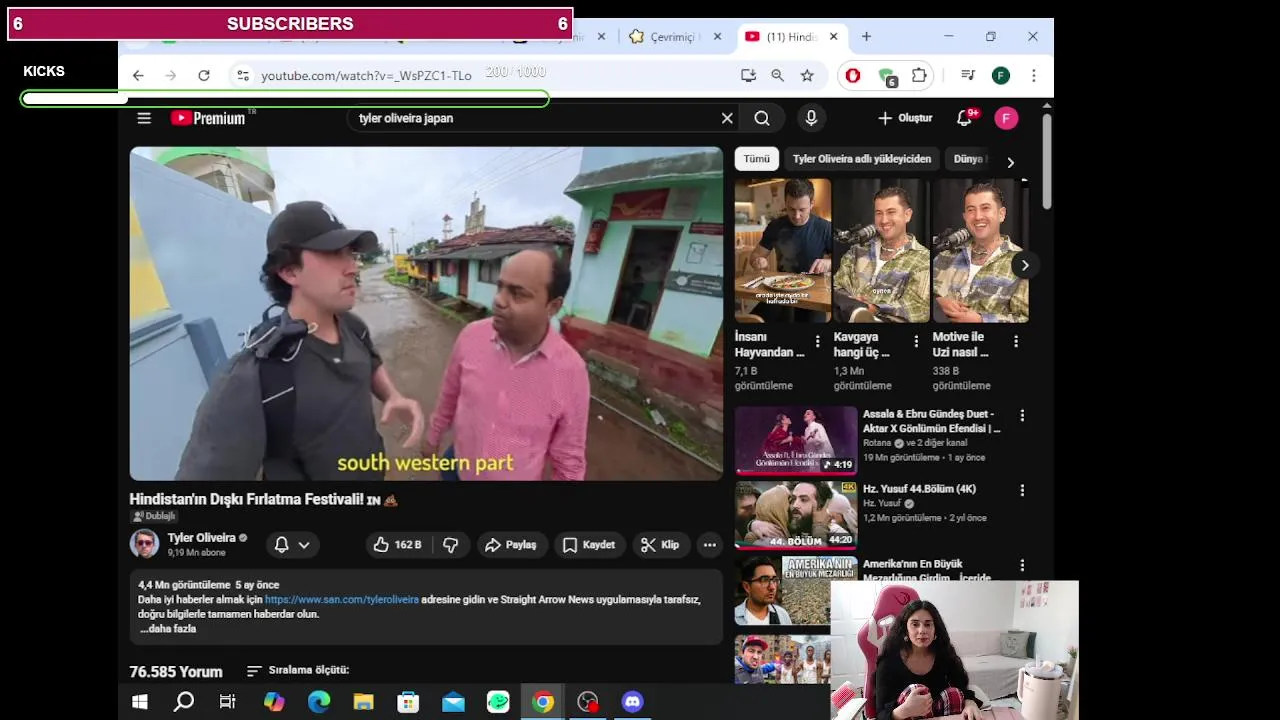1280x720 pixels.
Task: Go to the YouTube Premium home logo
Action: [x=208, y=118]
